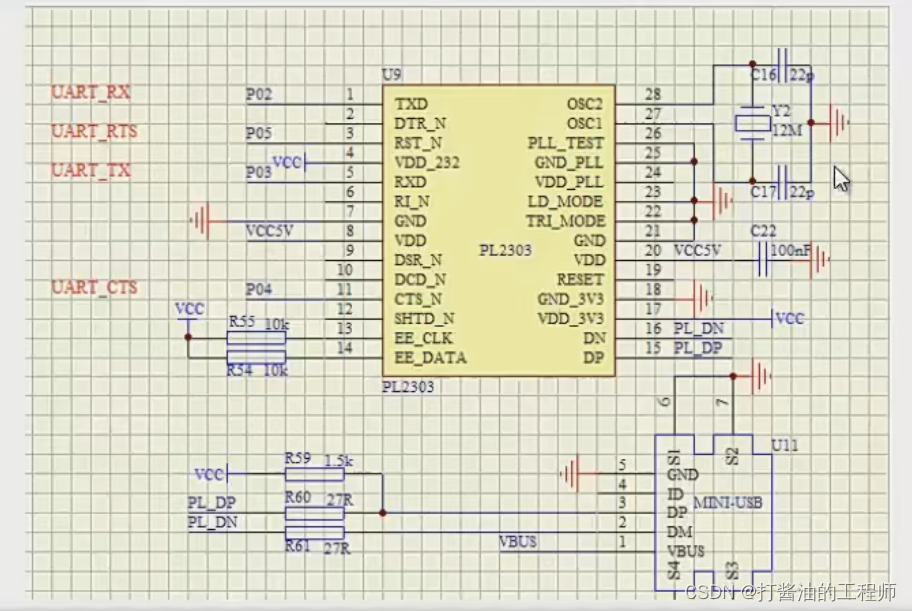Select the MINI-USB component text
This screenshot has height=611, width=912.
pyautogui.click(x=728, y=503)
